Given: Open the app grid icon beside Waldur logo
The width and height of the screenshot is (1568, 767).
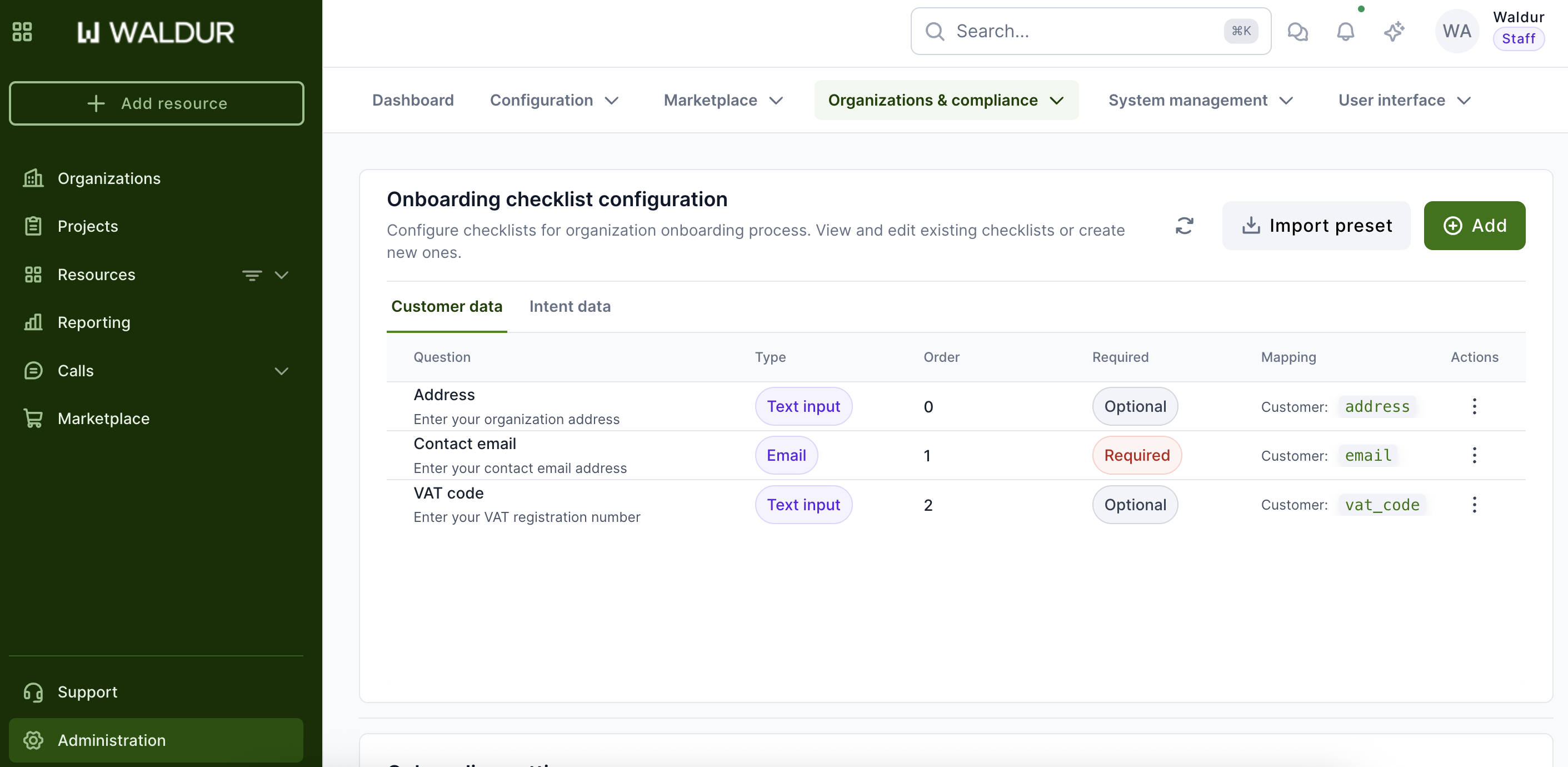Looking at the screenshot, I should click(x=23, y=32).
